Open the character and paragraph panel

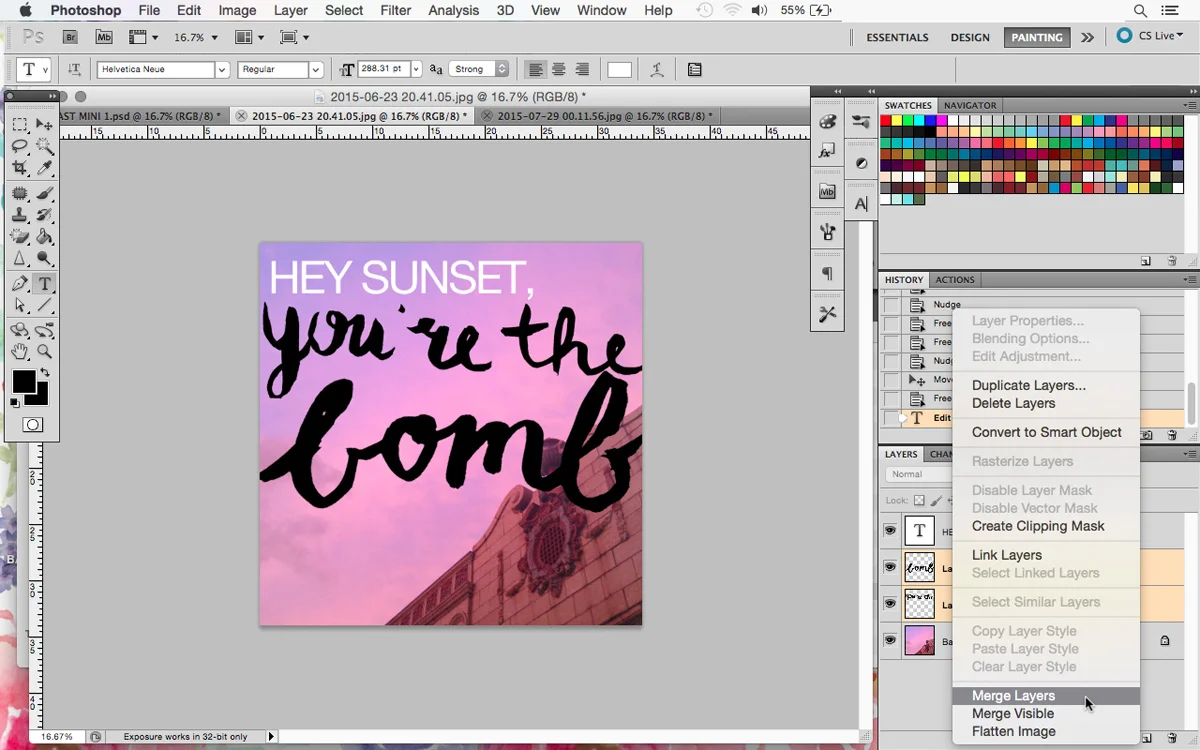(x=695, y=70)
